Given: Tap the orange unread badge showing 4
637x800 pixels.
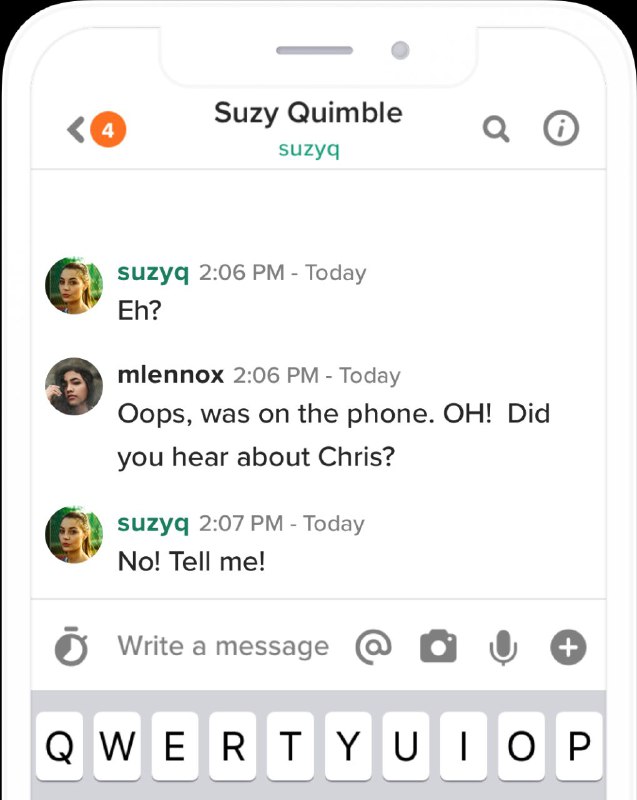Looking at the screenshot, I should click(x=108, y=130).
